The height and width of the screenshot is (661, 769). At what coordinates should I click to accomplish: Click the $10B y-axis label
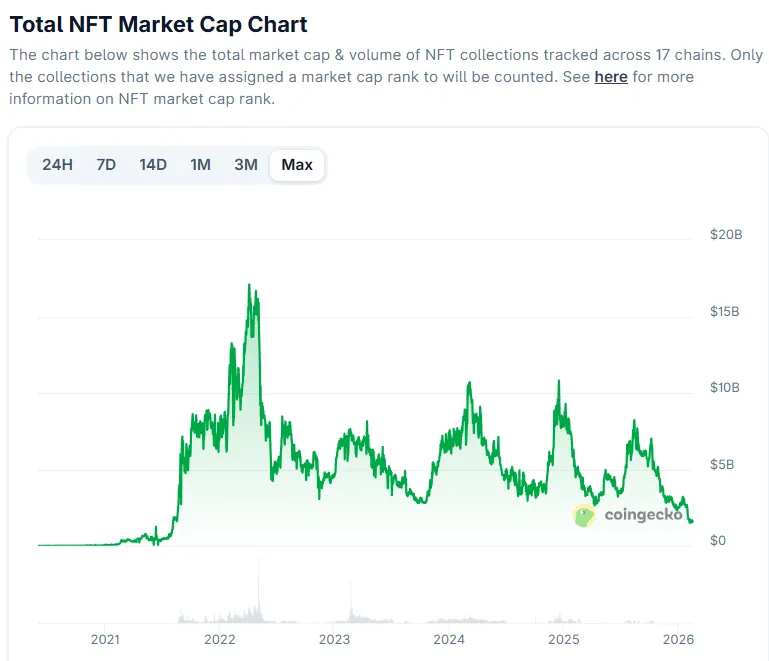(x=725, y=388)
